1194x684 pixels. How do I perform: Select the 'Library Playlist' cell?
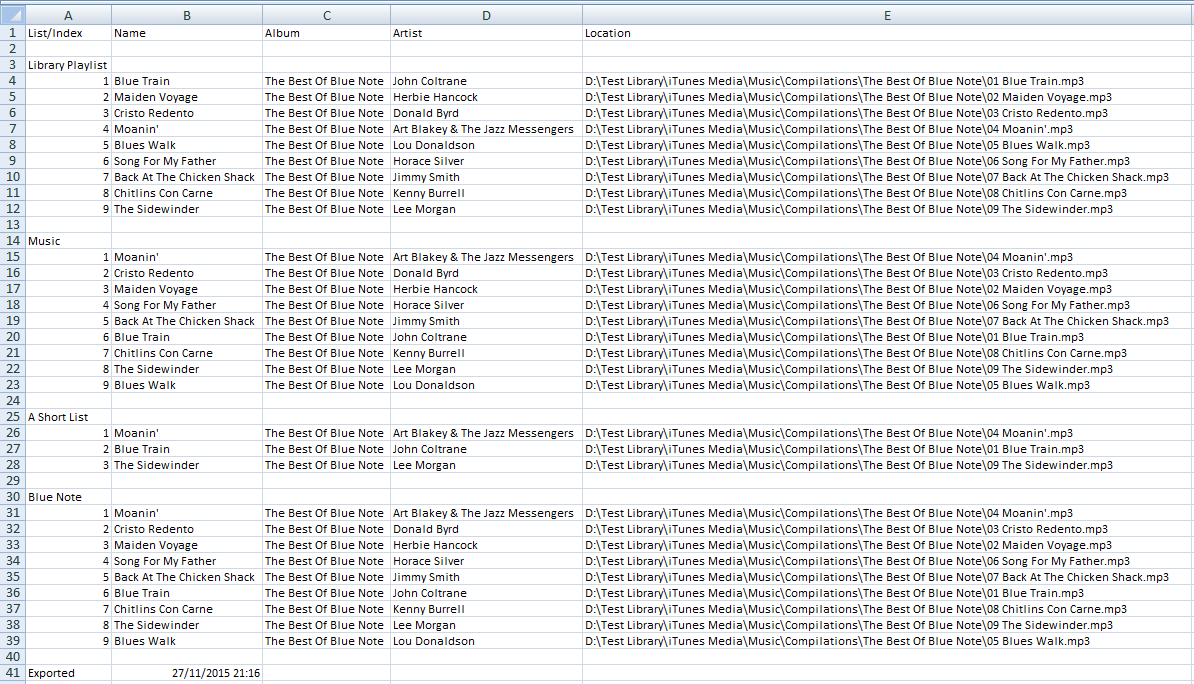69,65
